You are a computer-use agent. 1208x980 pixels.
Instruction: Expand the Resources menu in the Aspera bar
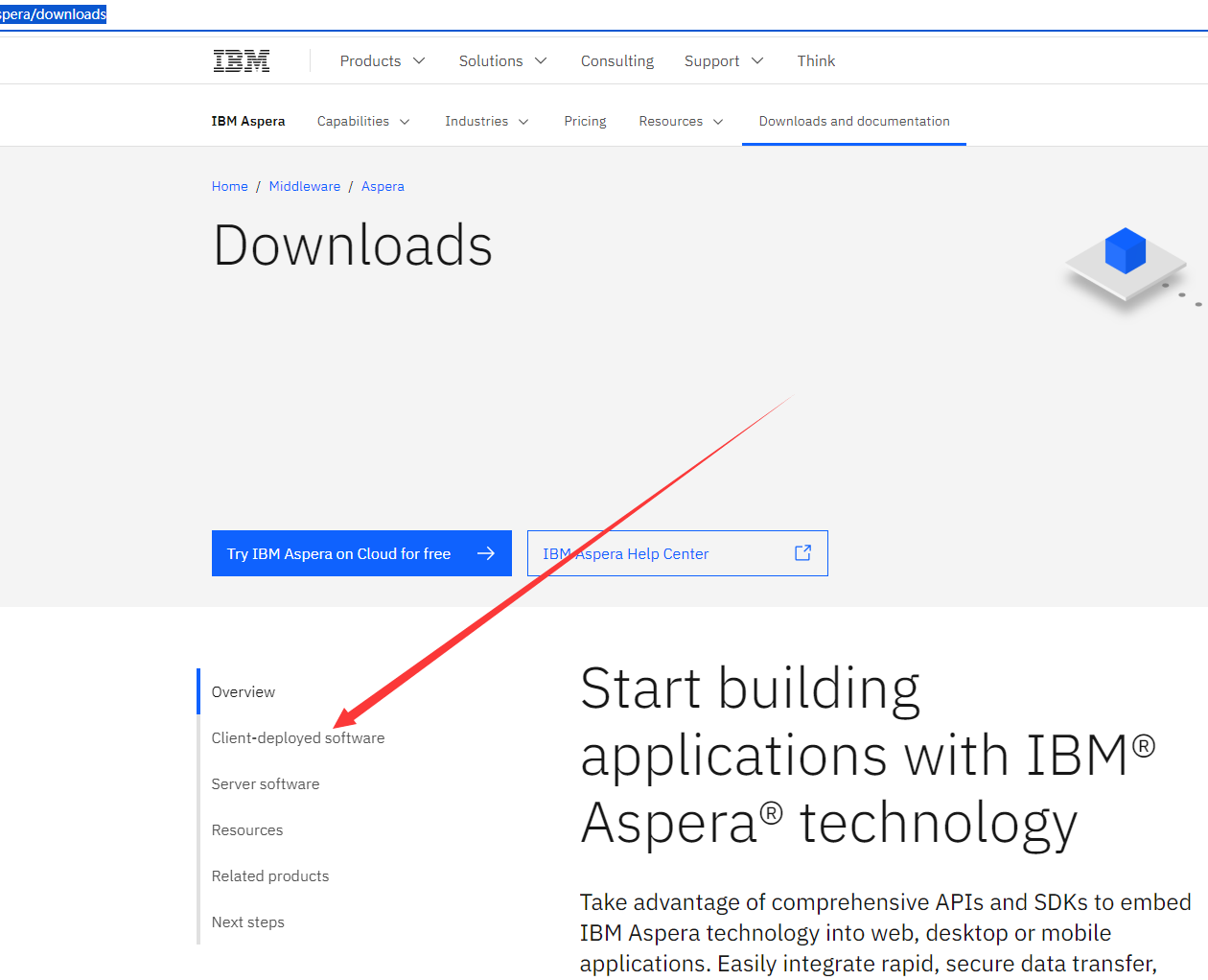pyautogui.click(x=682, y=121)
